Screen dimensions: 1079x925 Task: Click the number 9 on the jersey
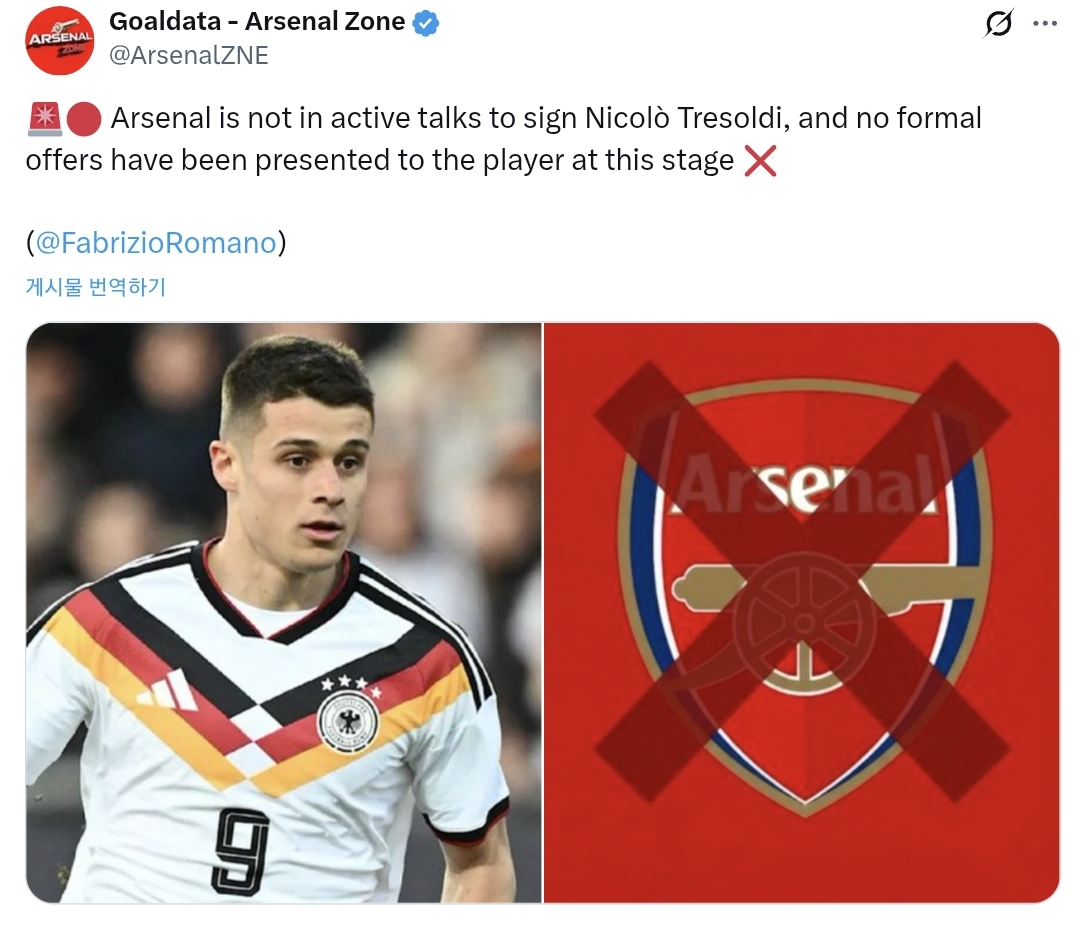(x=240, y=851)
